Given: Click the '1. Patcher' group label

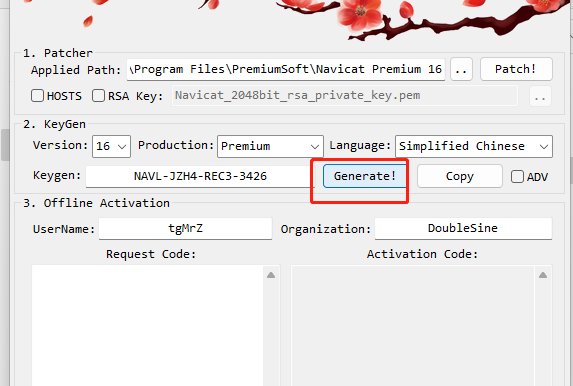Looking at the screenshot, I should coord(58,53).
